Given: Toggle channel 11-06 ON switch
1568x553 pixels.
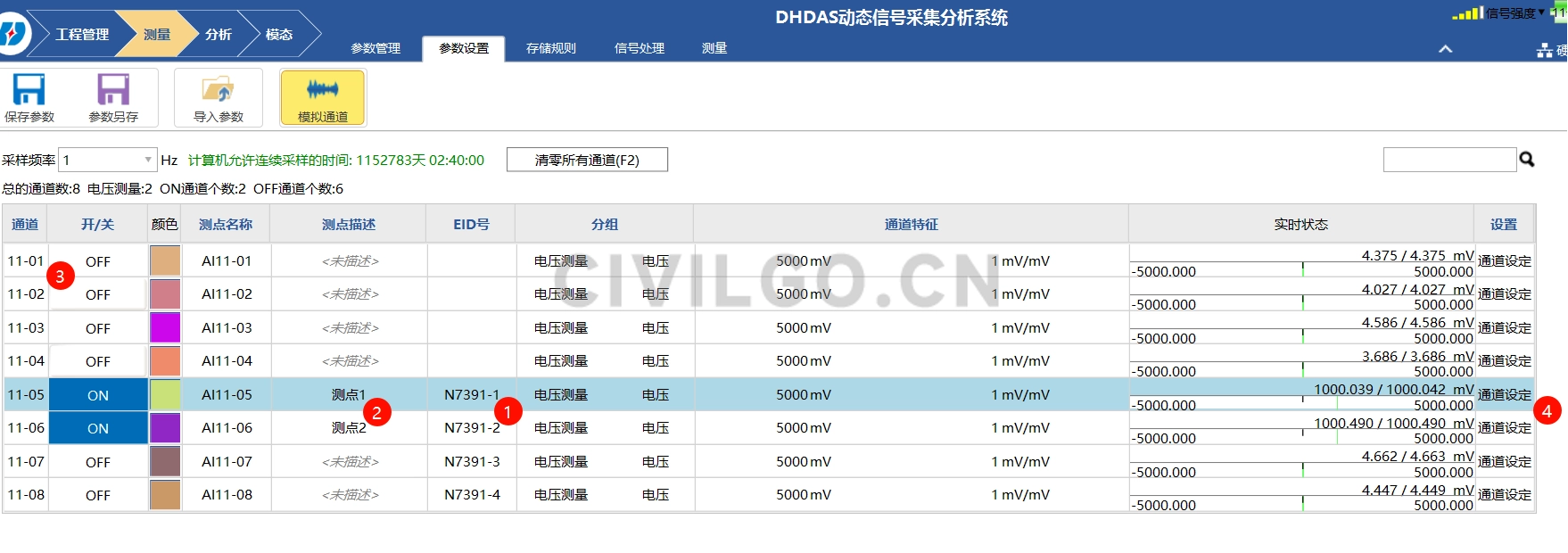Looking at the screenshot, I should (x=98, y=428).
